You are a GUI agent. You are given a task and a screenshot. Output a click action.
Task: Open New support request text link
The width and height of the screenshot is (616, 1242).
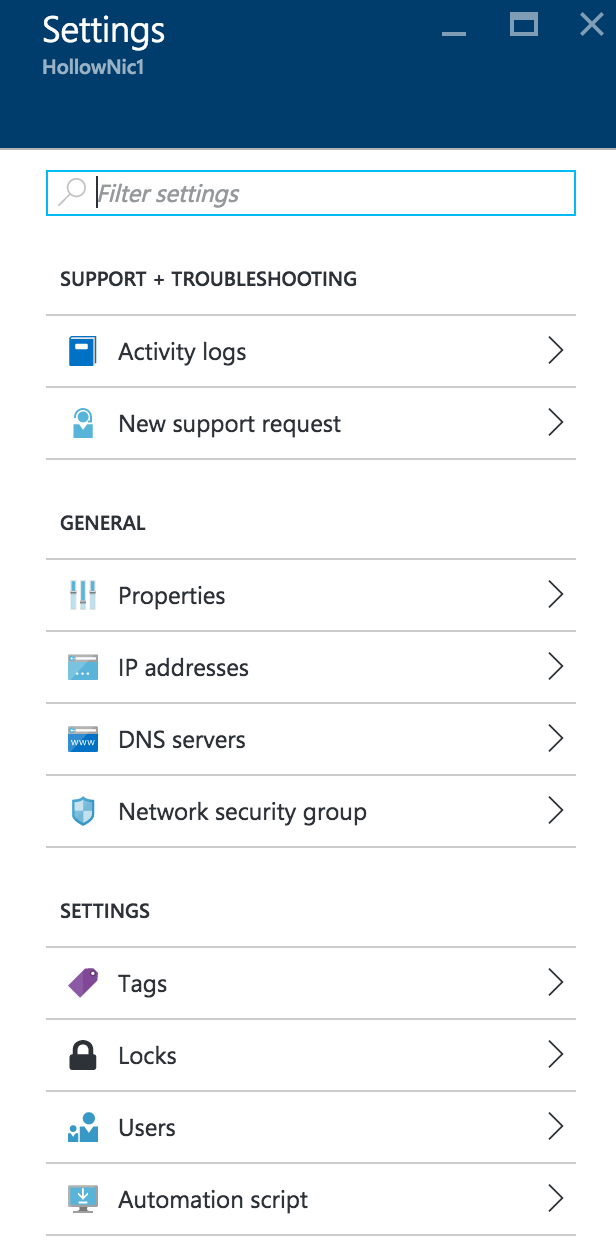click(x=229, y=424)
